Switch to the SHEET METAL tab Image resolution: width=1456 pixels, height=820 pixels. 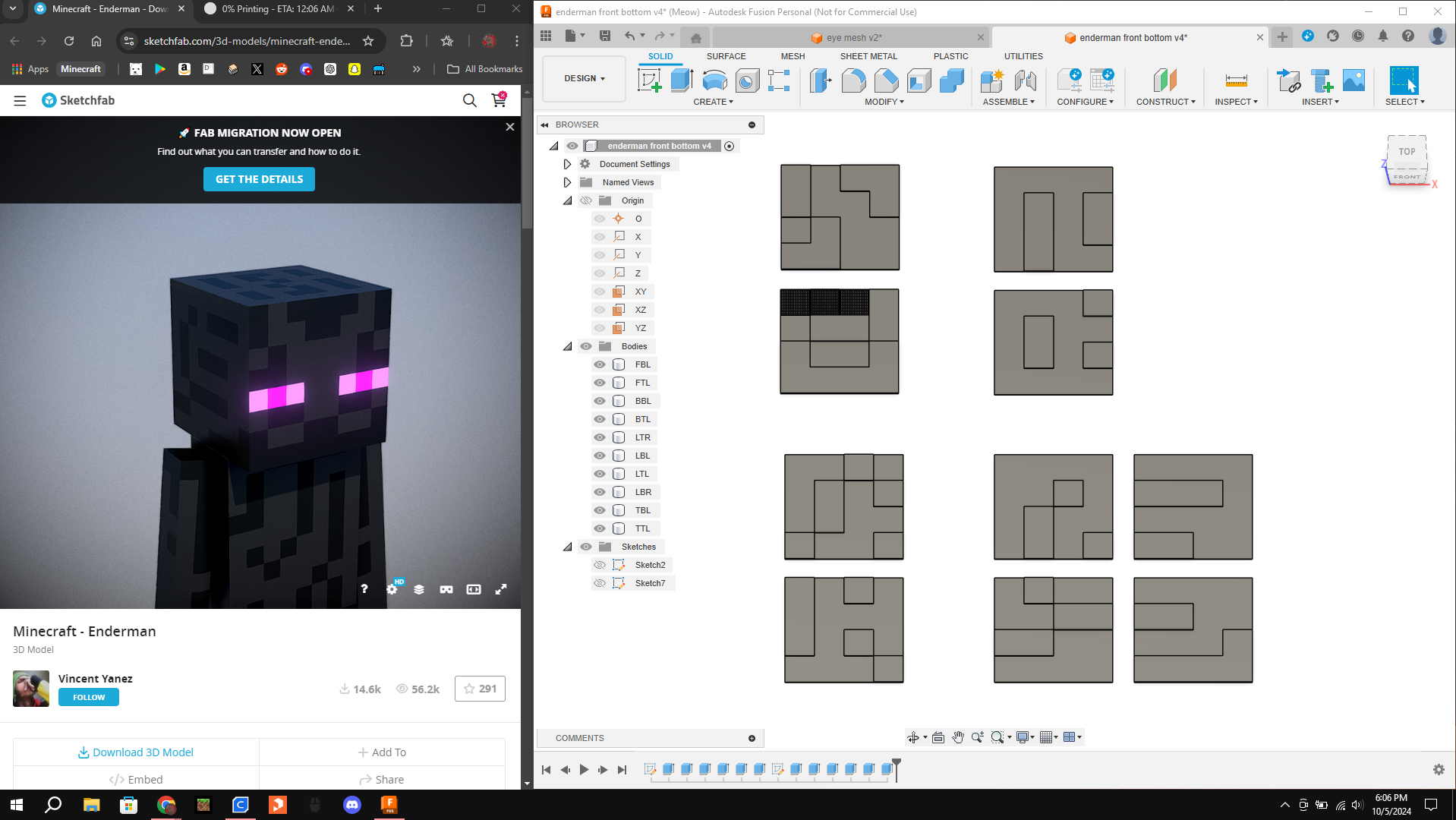[x=868, y=56]
